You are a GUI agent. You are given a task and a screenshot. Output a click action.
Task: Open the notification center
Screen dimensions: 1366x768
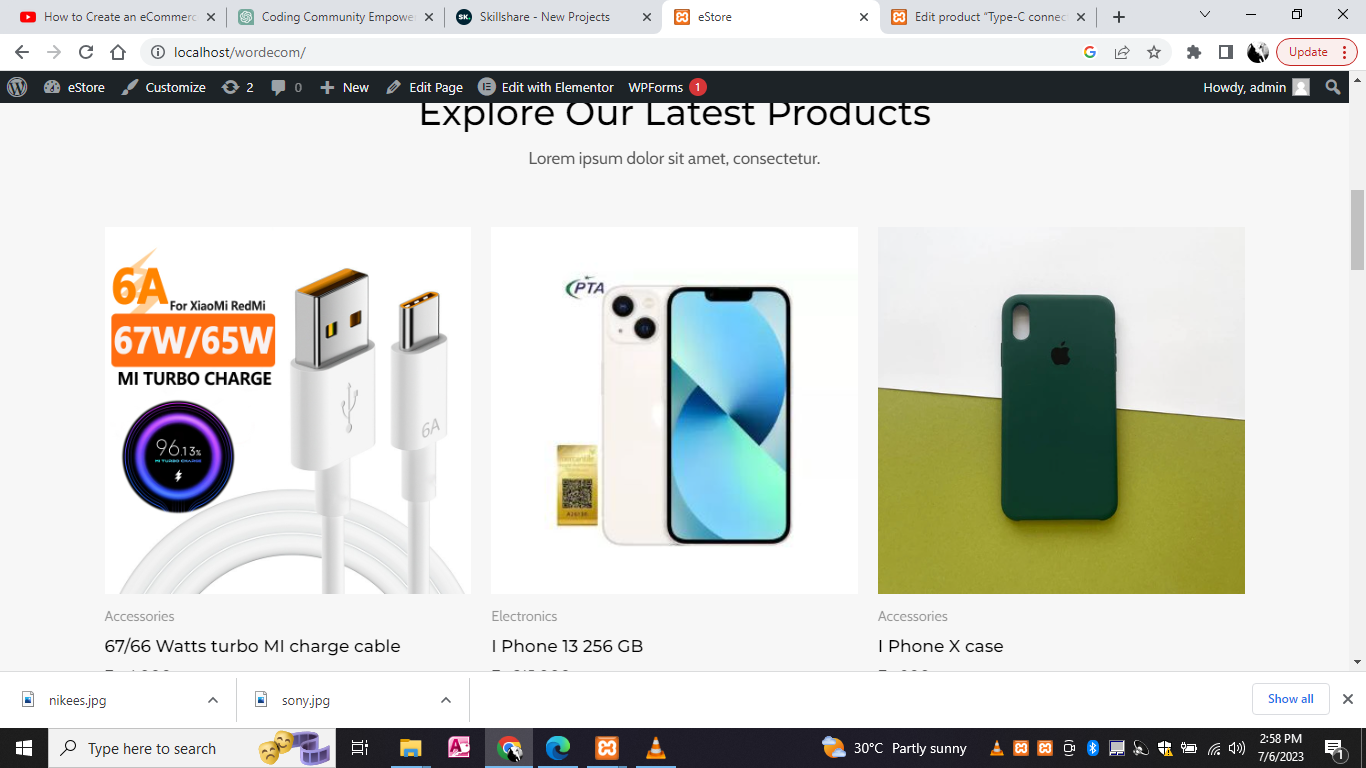coord(1335,748)
